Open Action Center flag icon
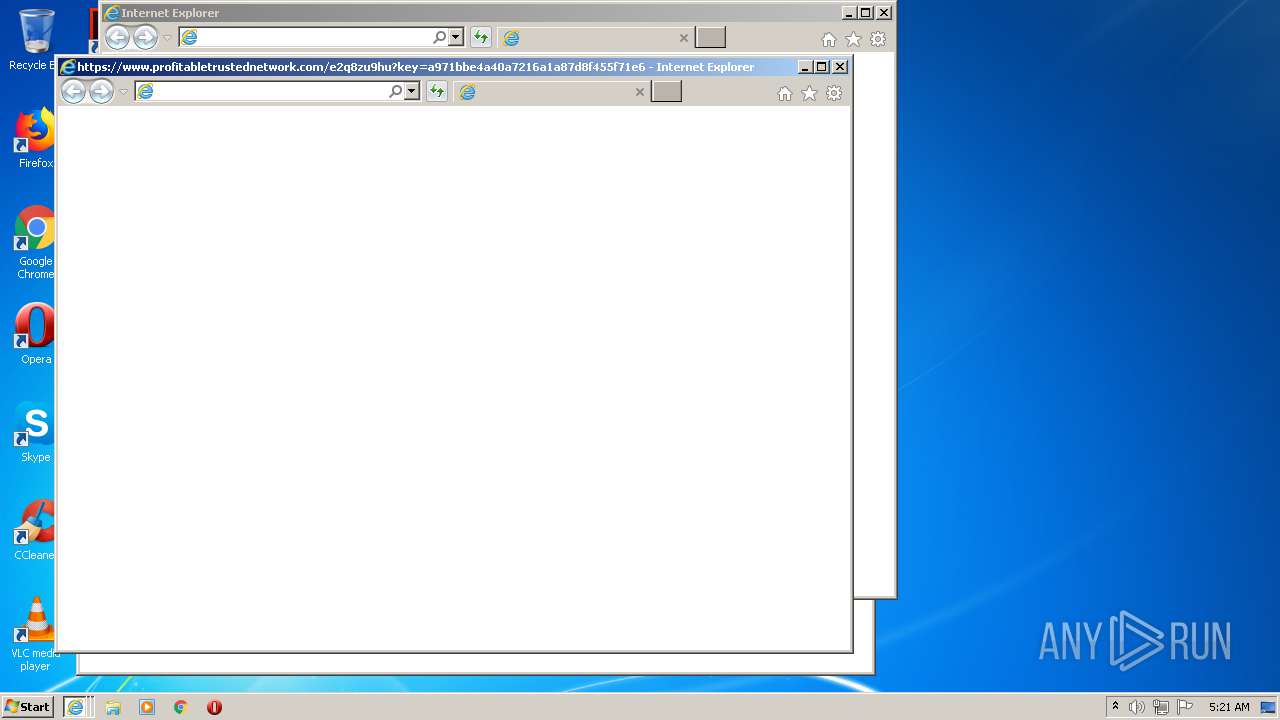Viewport: 1280px width, 720px height. click(x=1185, y=707)
